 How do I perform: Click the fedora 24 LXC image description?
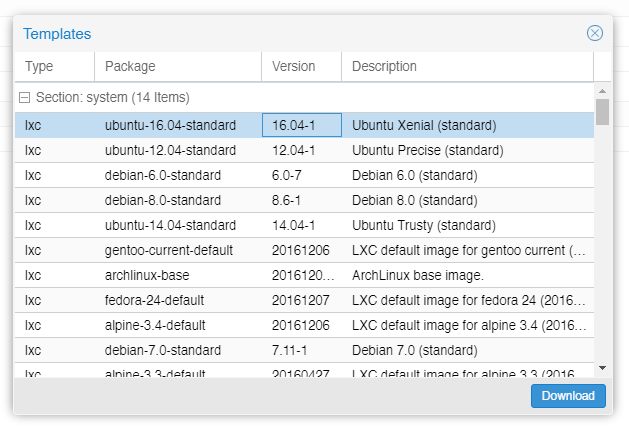pos(469,300)
